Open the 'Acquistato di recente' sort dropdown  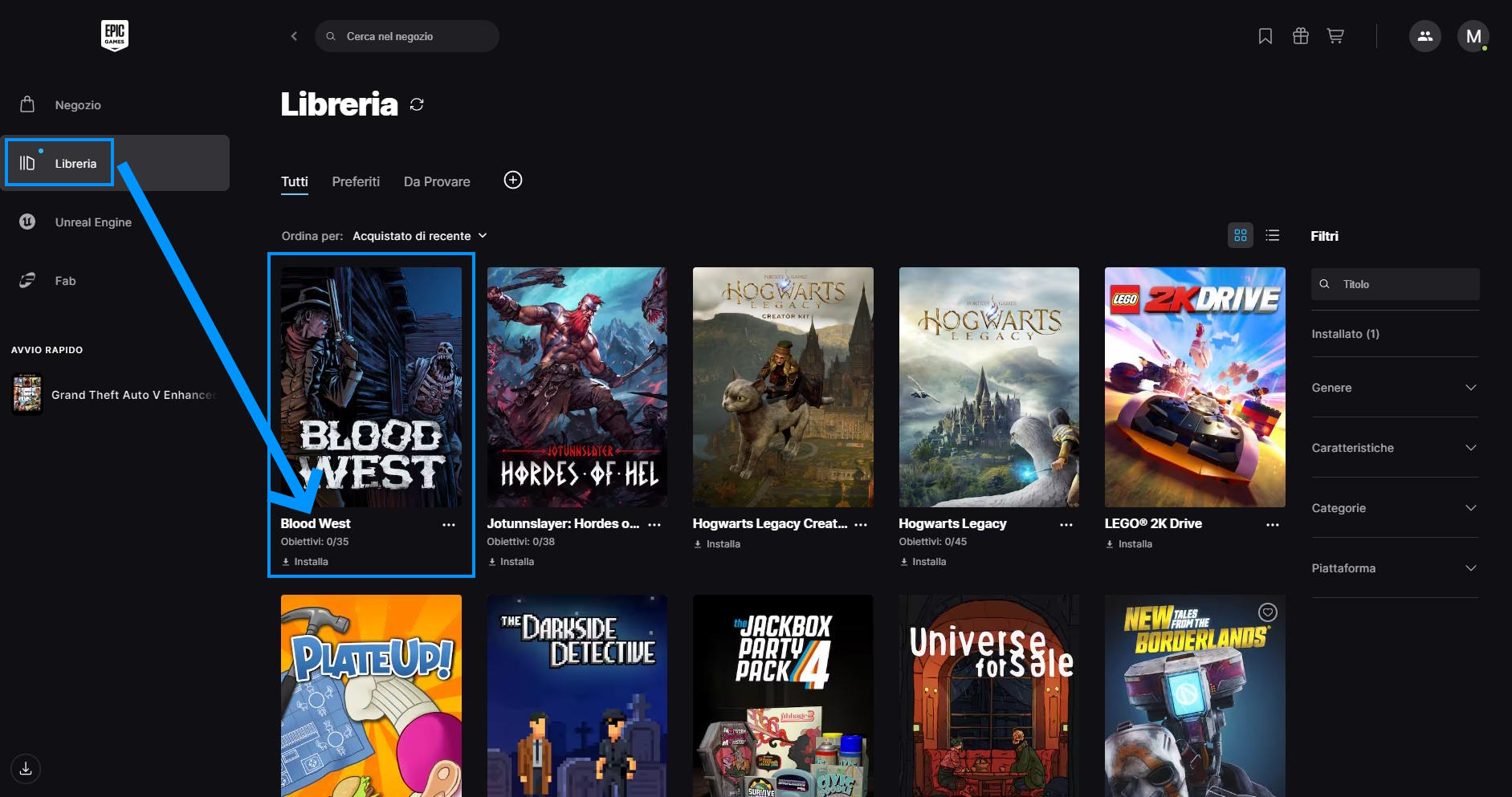(x=419, y=236)
